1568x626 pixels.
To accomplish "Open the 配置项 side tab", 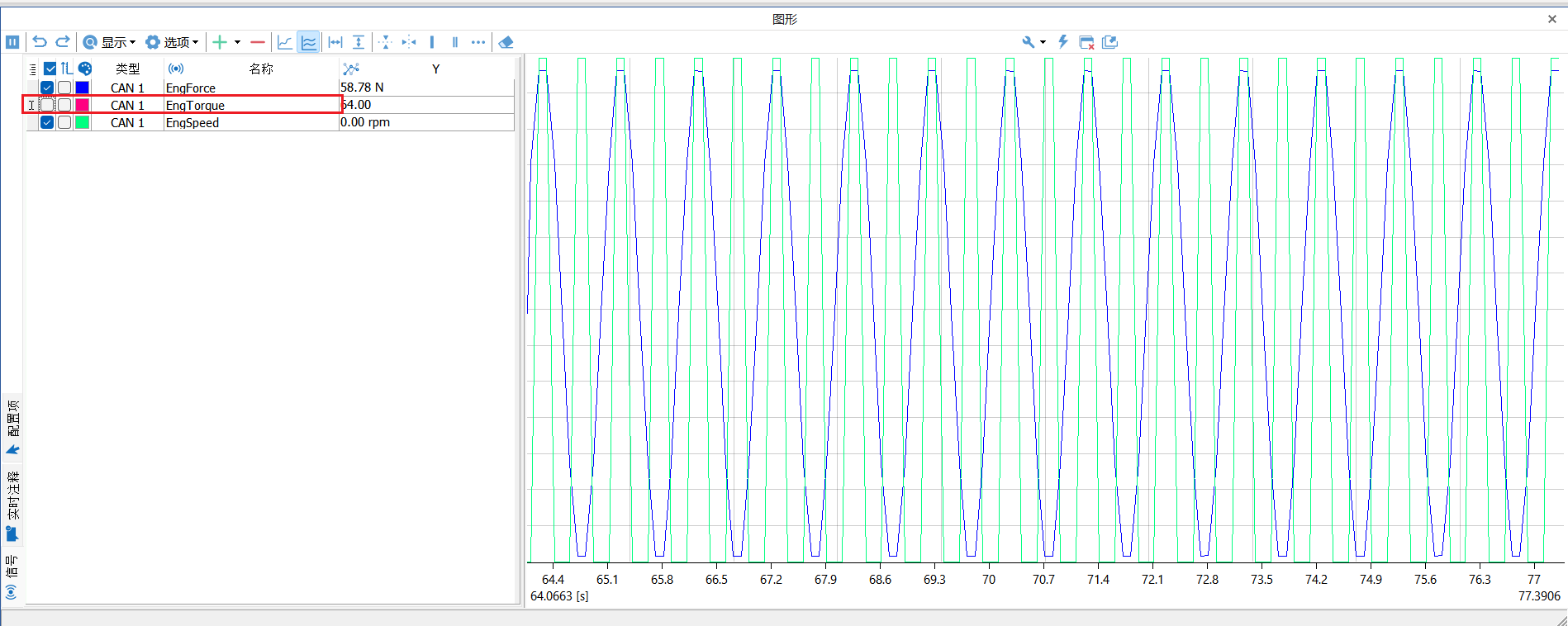I will [12, 427].
